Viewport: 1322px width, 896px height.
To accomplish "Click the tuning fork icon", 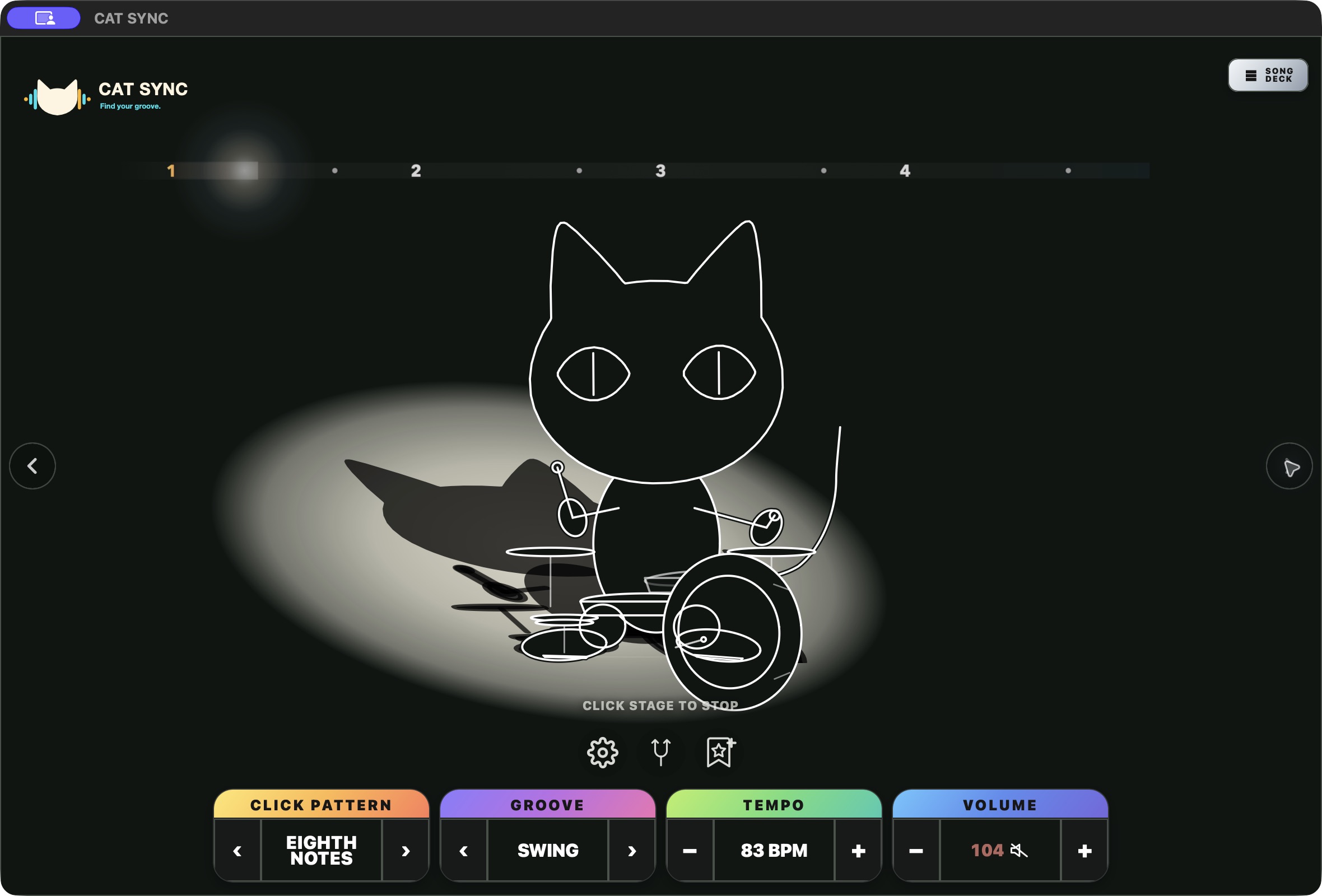I will pos(661,752).
